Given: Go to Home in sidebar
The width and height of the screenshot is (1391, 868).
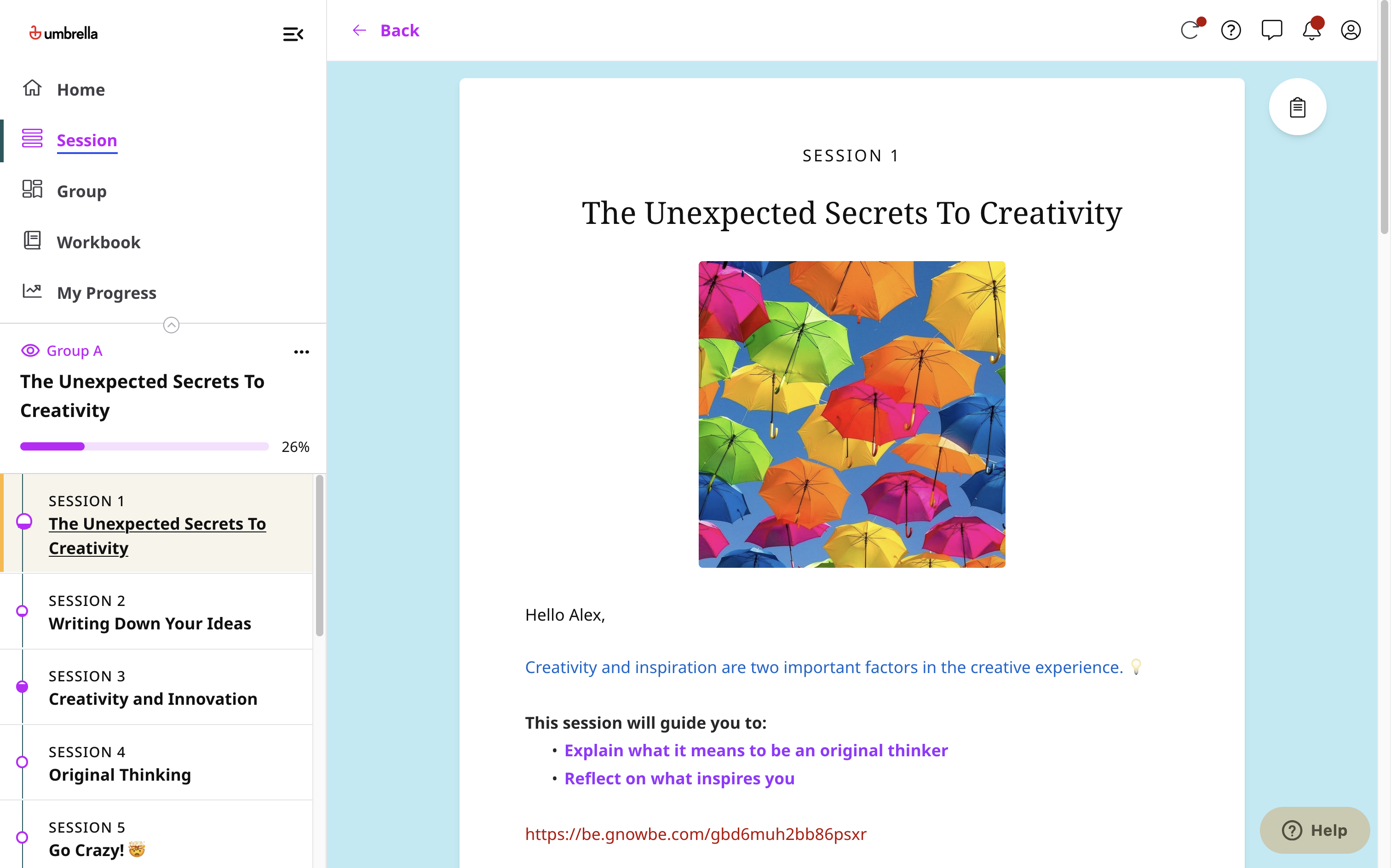Looking at the screenshot, I should pyautogui.click(x=80, y=90).
